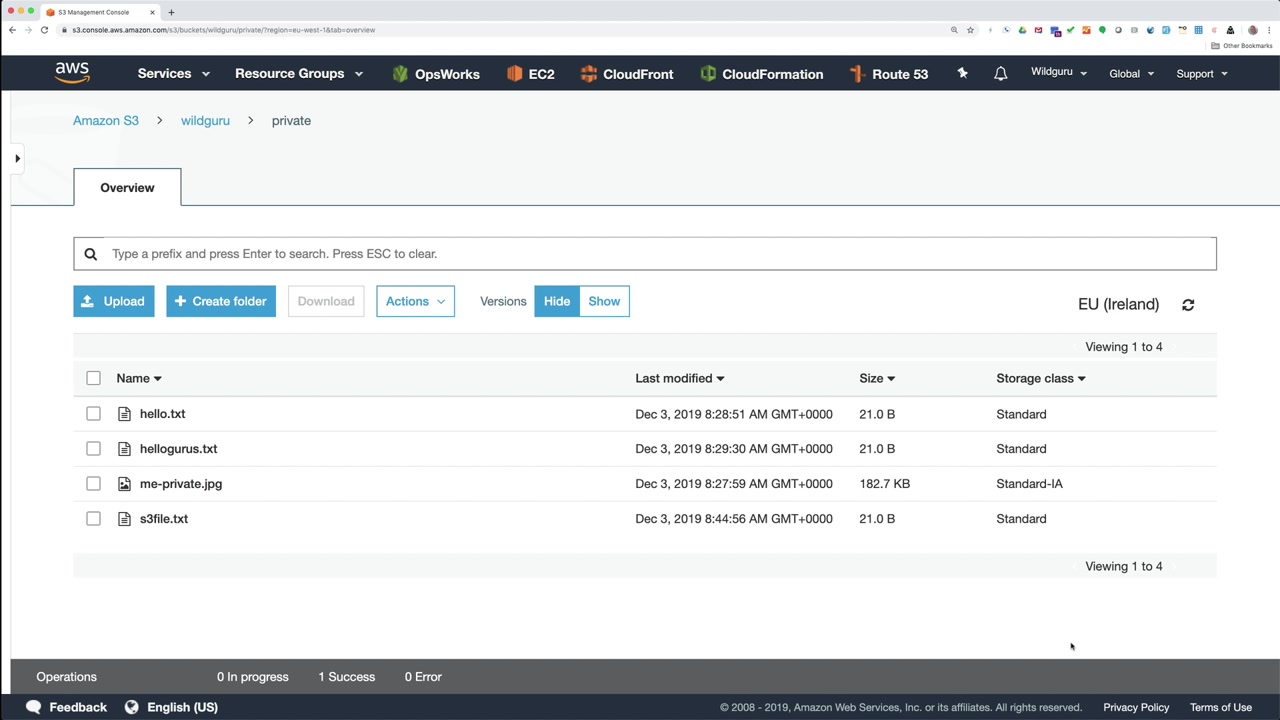
Task: Sort by Size column
Action: 877,378
